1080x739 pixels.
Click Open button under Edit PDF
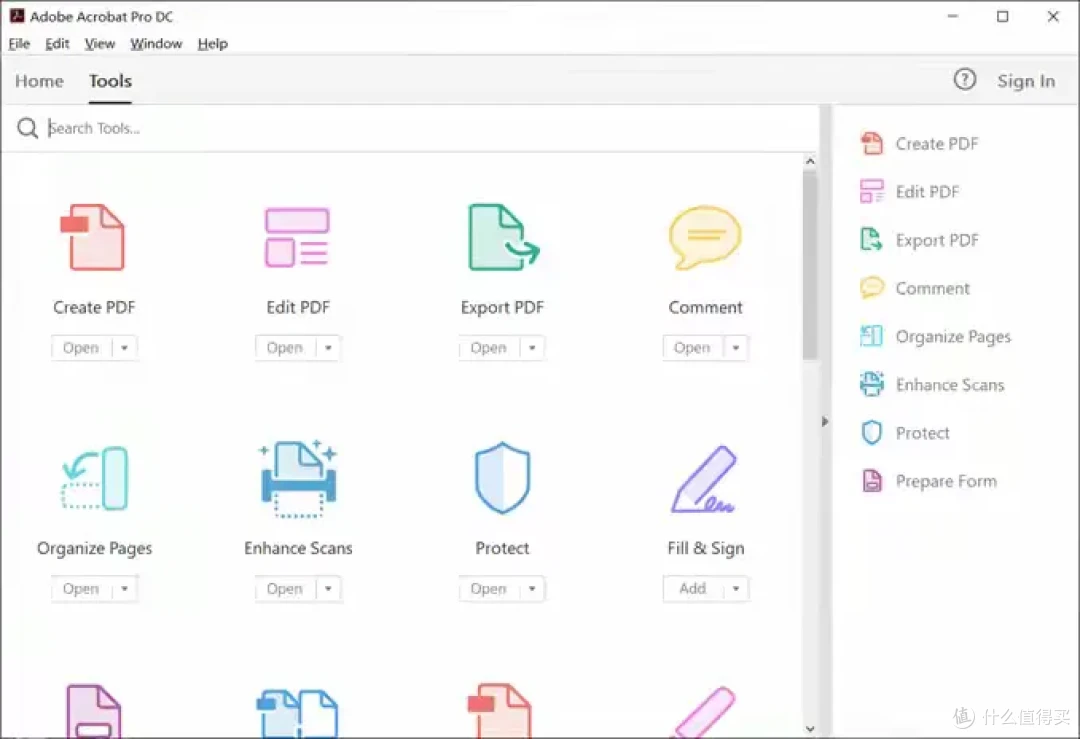coord(285,348)
